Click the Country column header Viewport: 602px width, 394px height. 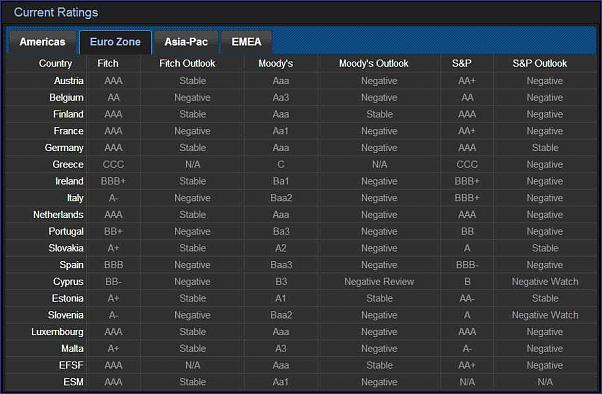tap(56, 64)
